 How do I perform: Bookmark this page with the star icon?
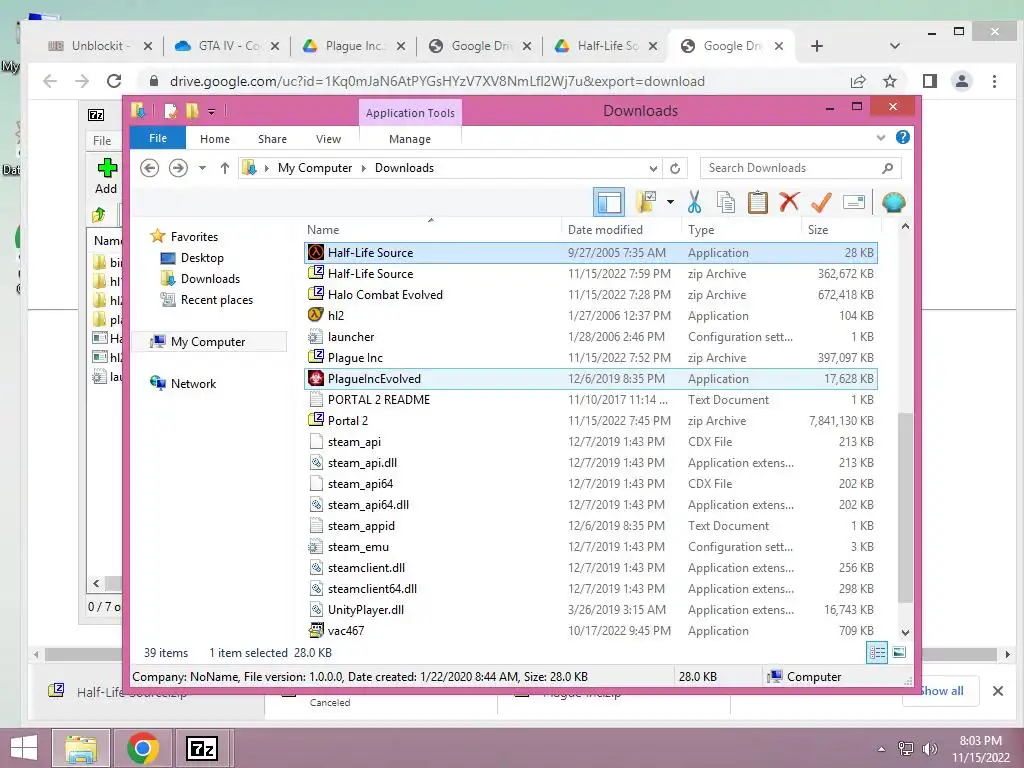click(889, 81)
